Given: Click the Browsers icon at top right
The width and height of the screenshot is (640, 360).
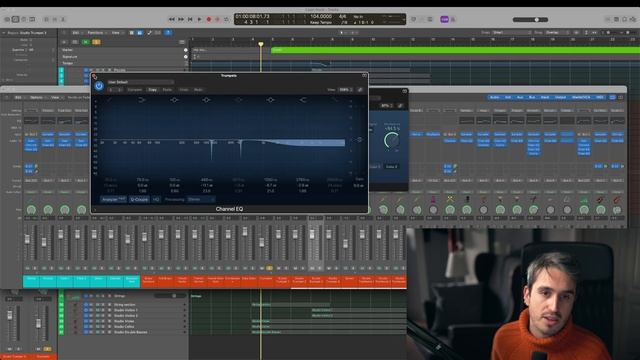Looking at the screenshot, I should [x=633, y=19].
